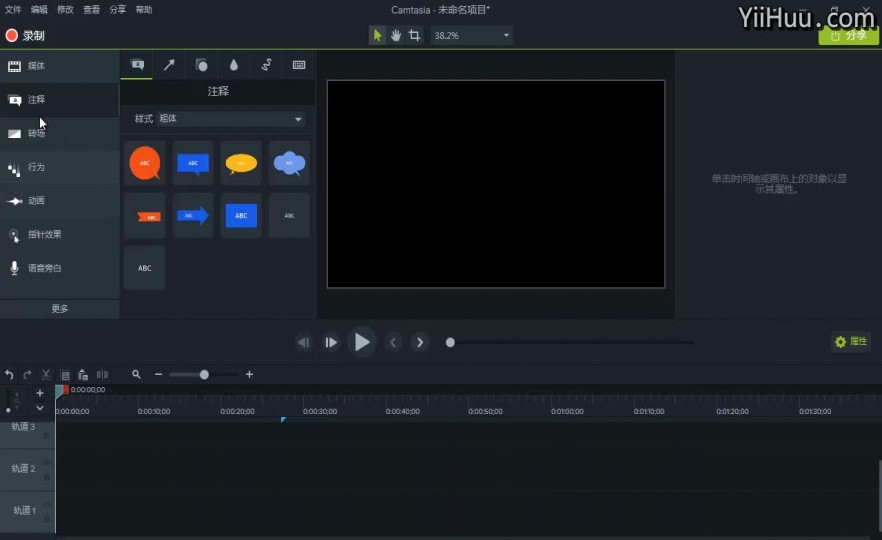
Task: Switch to the keystroke callout keyboard tab
Action: pyautogui.click(x=299, y=65)
